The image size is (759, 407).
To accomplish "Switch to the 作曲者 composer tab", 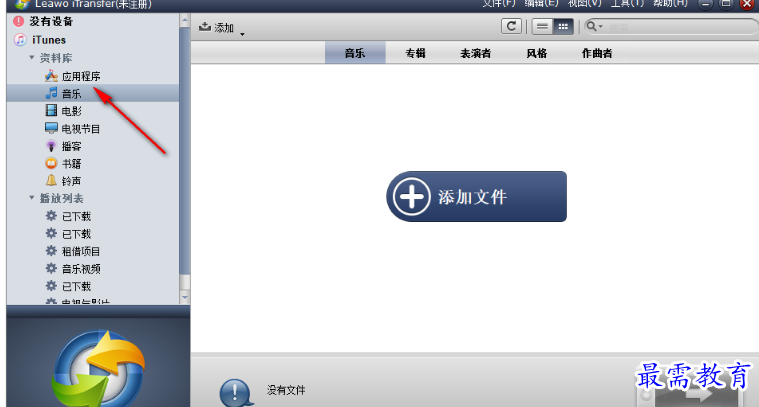I will pyautogui.click(x=597, y=53).
